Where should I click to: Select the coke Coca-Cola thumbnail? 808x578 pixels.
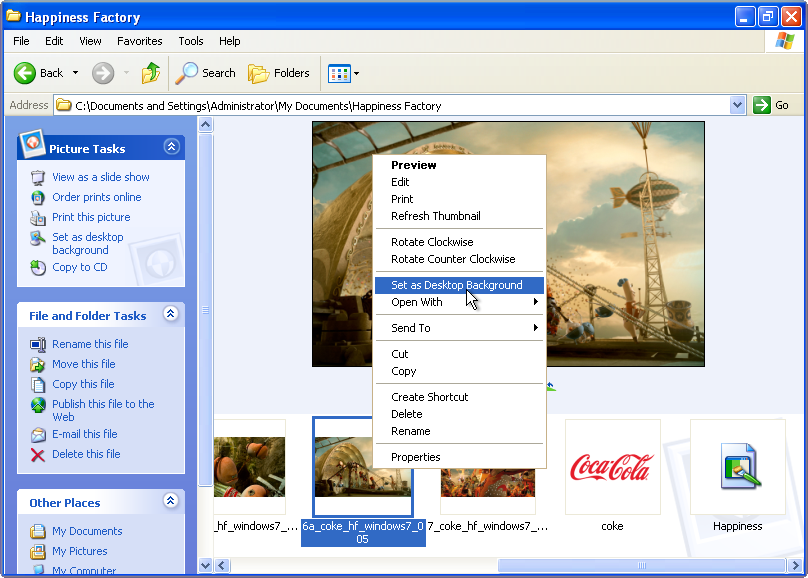[612, 466]
